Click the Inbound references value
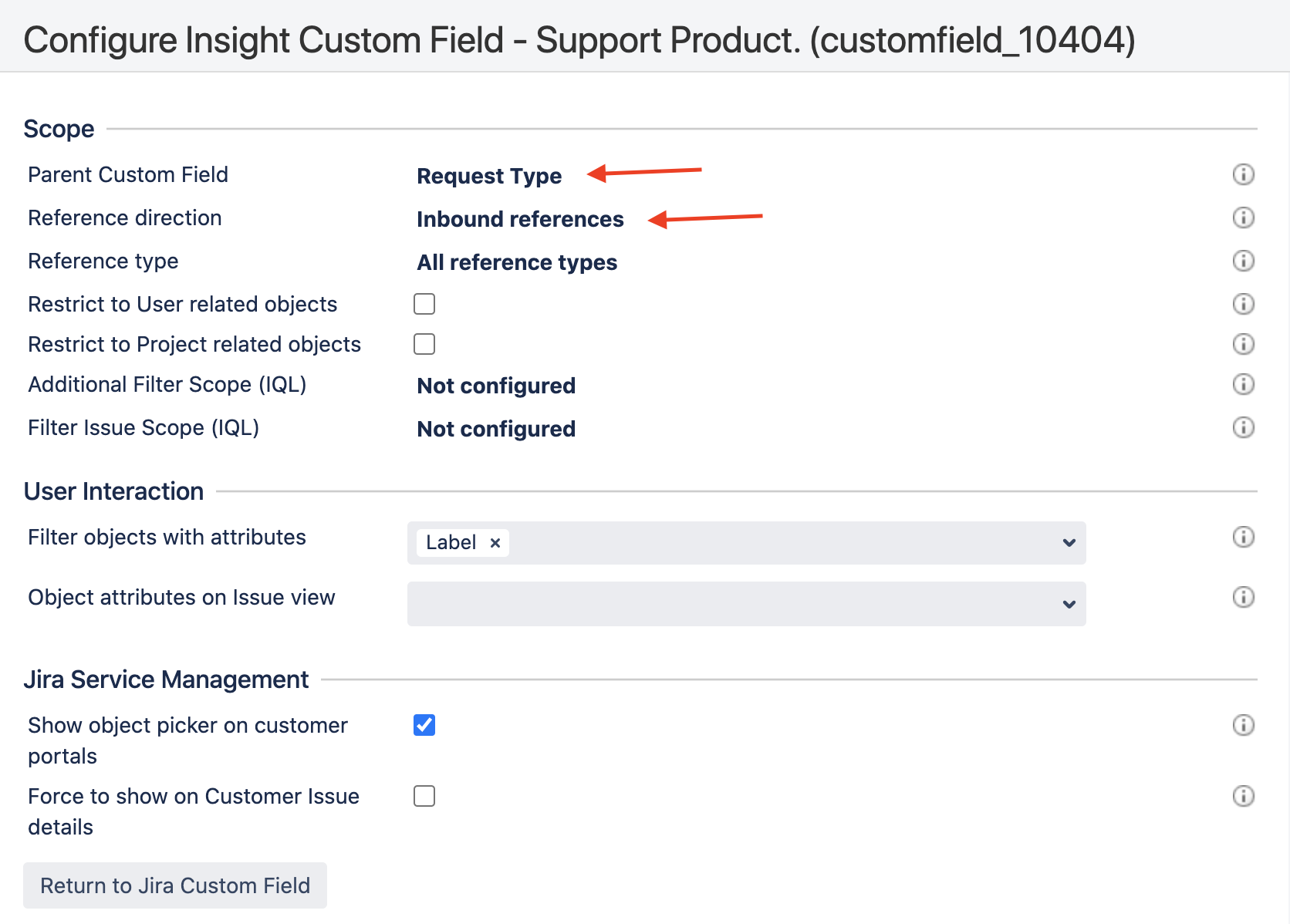The height and width of the screenshot is (924, 1290). coord(520,219)
